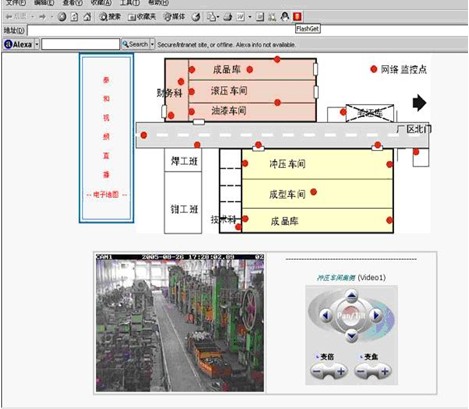
Task: Click the center Pan/Tilt button
Action: [351, 315]
